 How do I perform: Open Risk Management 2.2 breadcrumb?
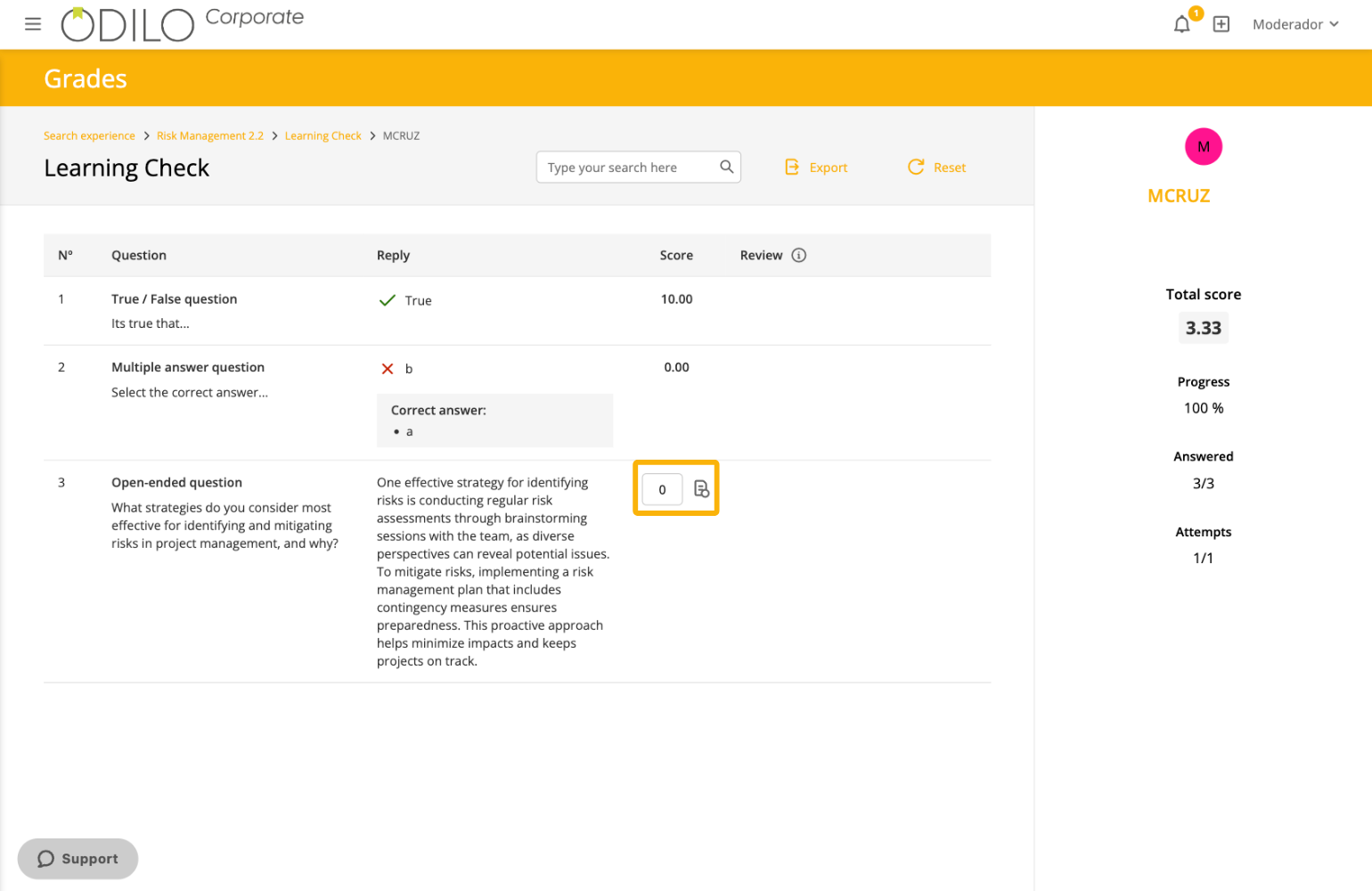pyautogui.click(x=210, y=136)
